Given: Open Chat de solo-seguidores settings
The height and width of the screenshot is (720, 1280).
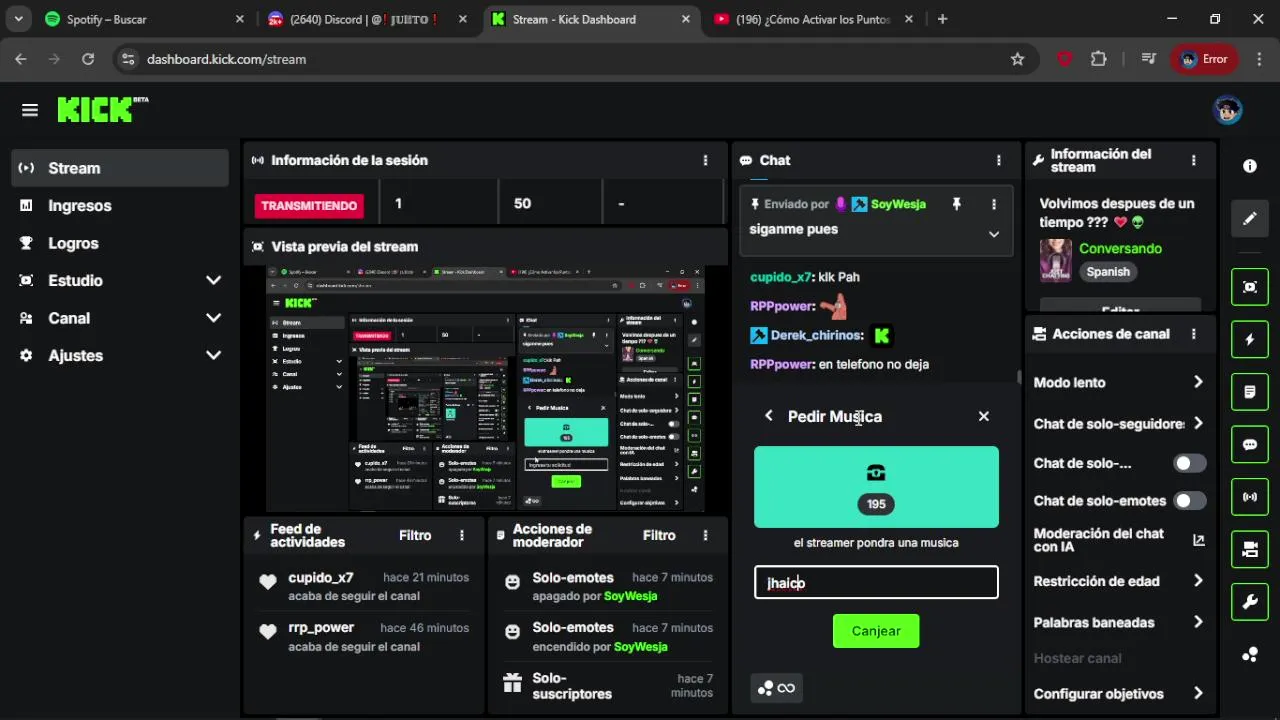Looking at the screenshot, I should 1118,423.
